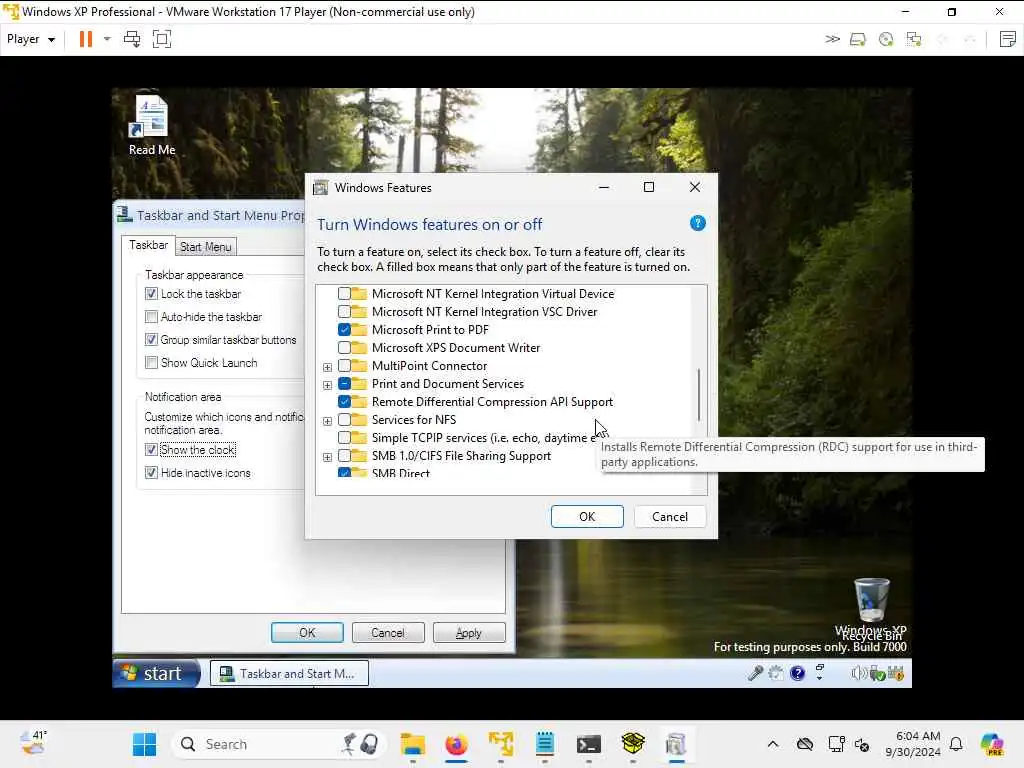Click Apply in Taskbar Properties window
Viewport: 1024px width, 768px height.
[x=469, y=633]
